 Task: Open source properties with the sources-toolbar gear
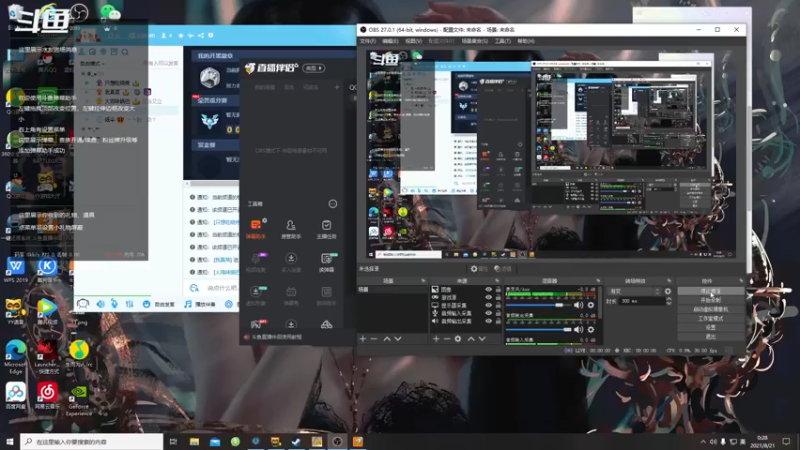pyautogui.click(x=458, y=339)
